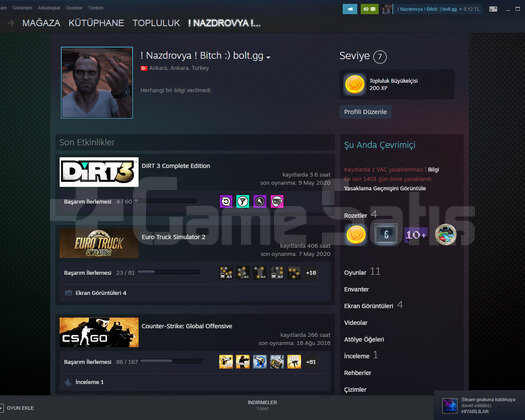Click the CS:GO achievement progress bar
This screenshot has width=525, height=420.
[172, 361]
